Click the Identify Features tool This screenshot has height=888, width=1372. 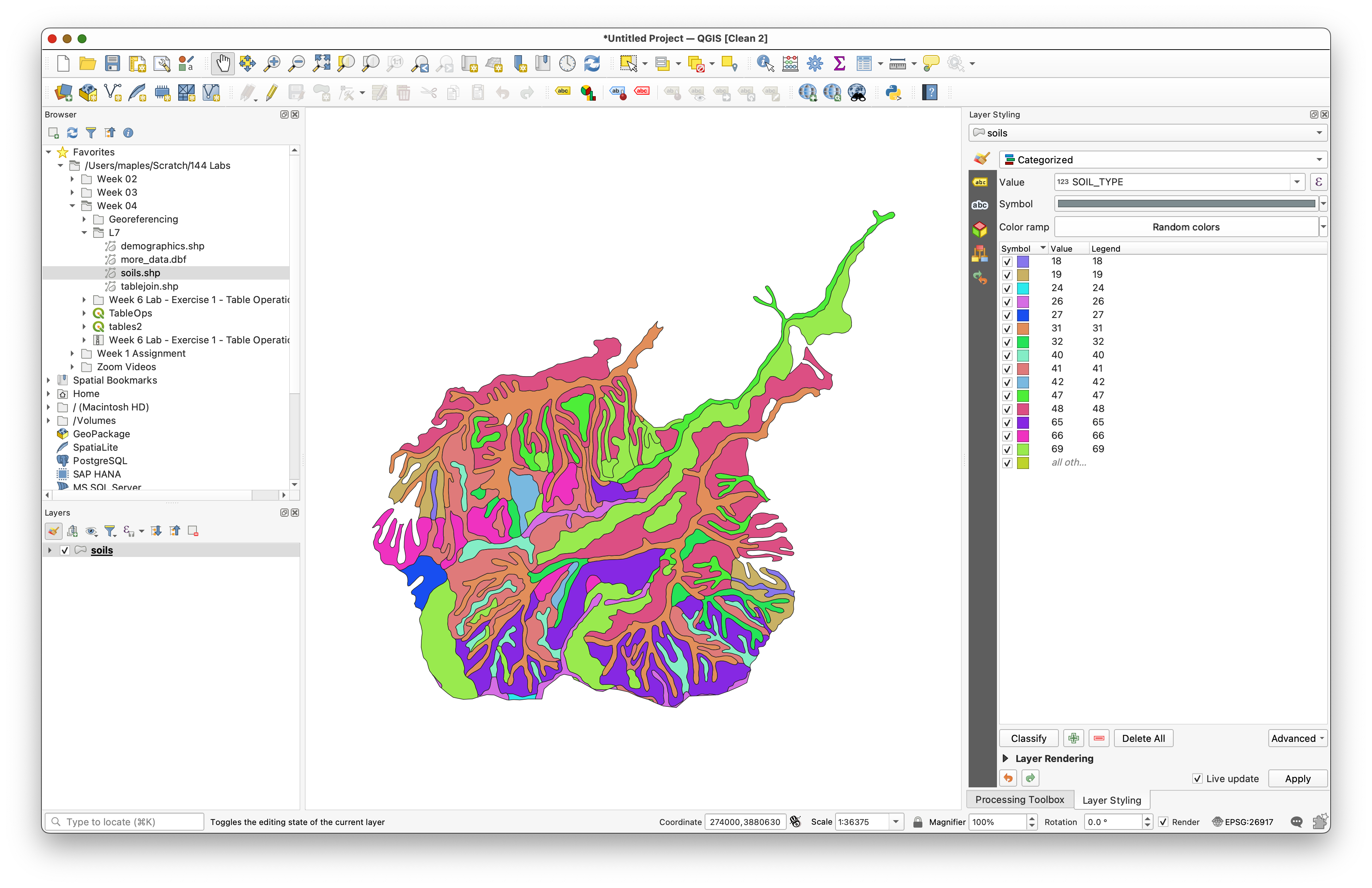765,63
